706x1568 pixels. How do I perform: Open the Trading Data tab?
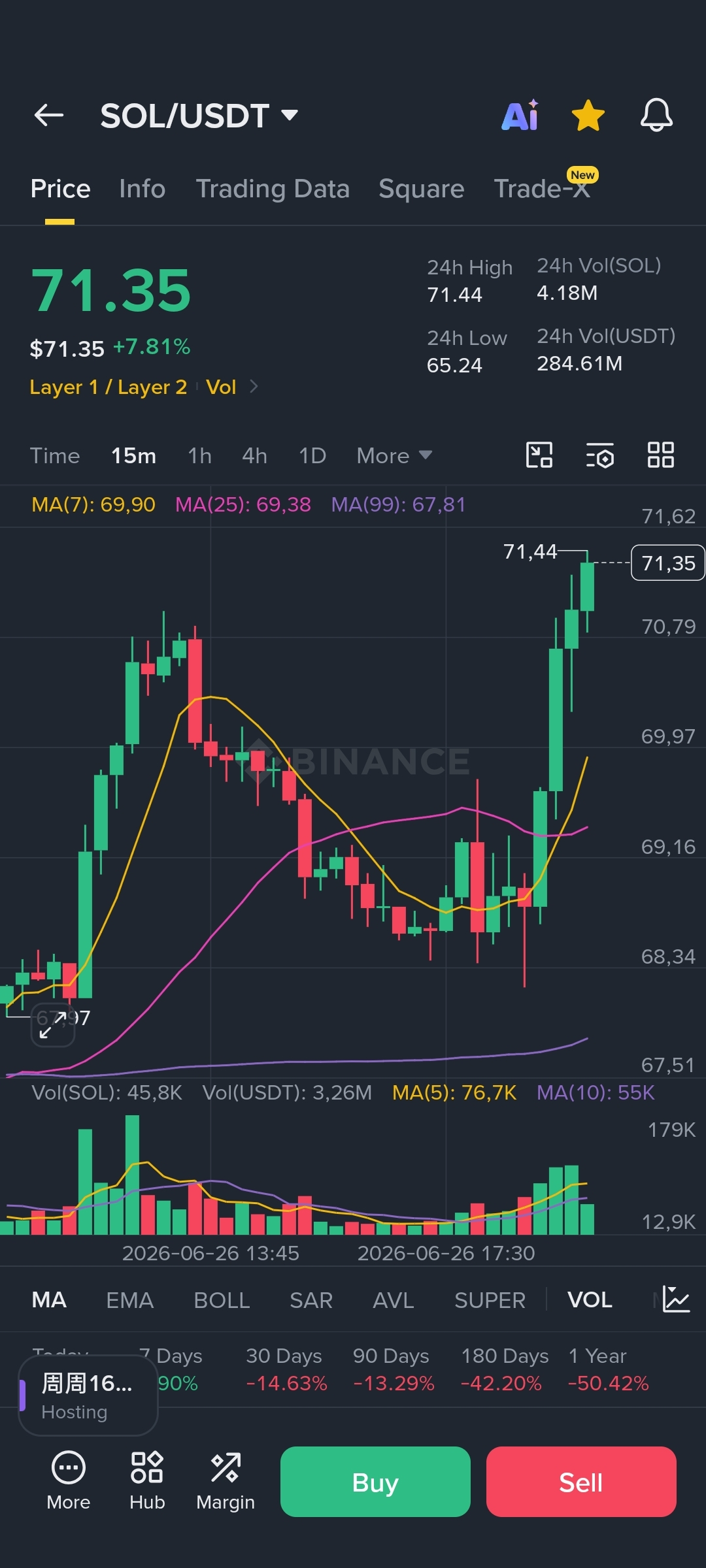pos(273,189)
